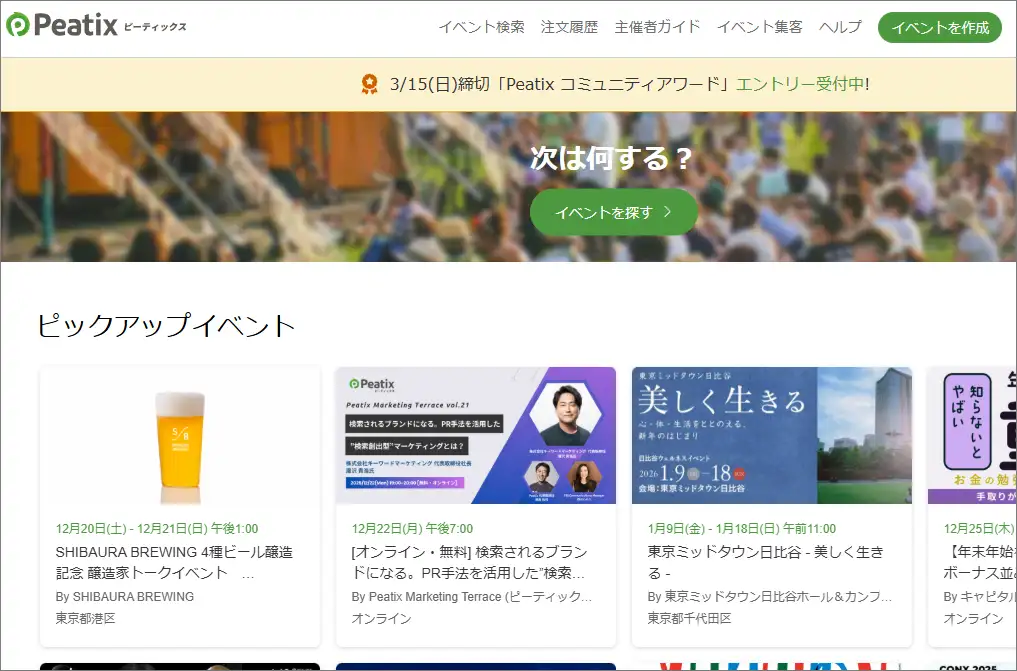Viewport: 1017px width, 671px height.
Task: Open 注文履歴 in navigation
Action: pos(569,27)
